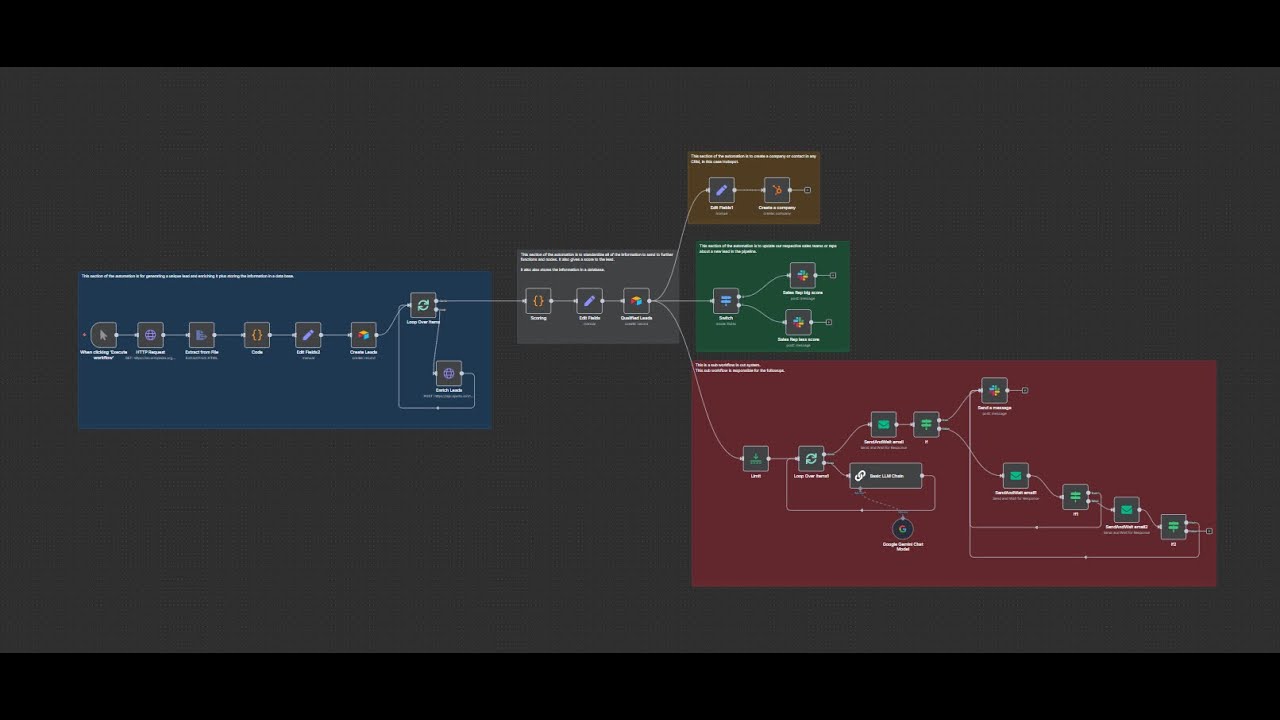This screenshot has width=1280, height=720.
Task: Select the Send a message Slack node
Action: pos(994,390)
